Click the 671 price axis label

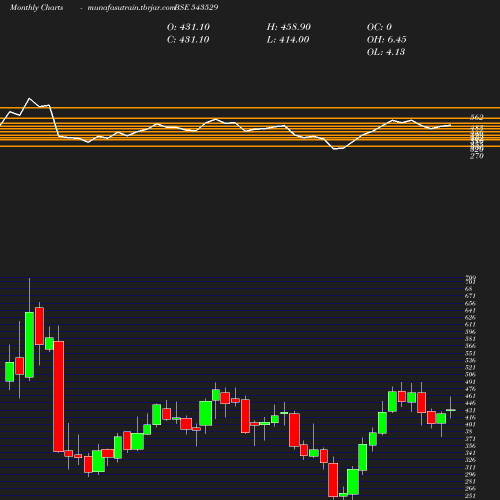click(470, 296)
